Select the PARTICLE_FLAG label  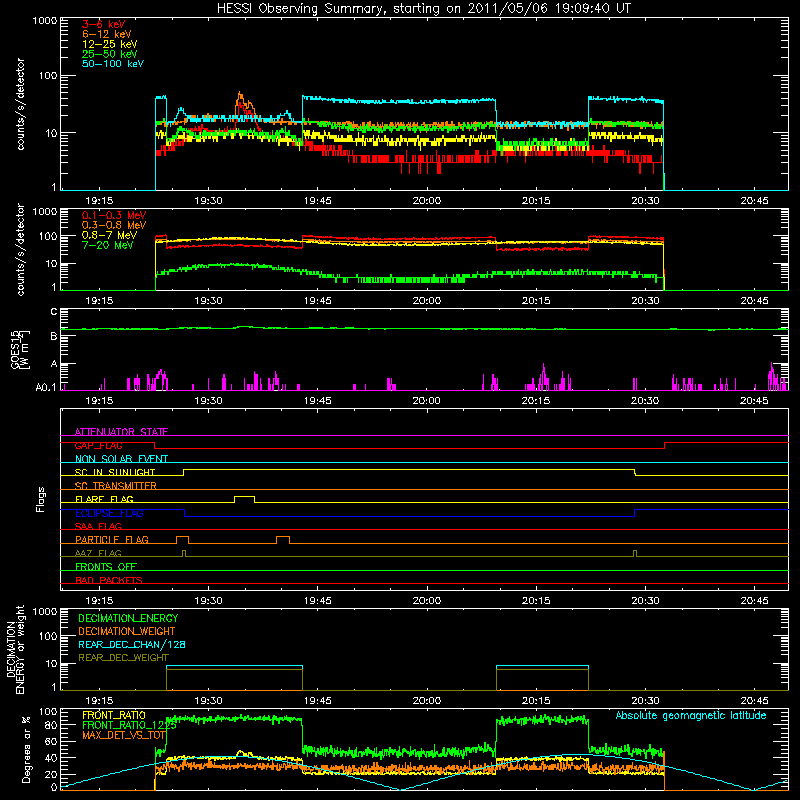click(x=112, y=539)
